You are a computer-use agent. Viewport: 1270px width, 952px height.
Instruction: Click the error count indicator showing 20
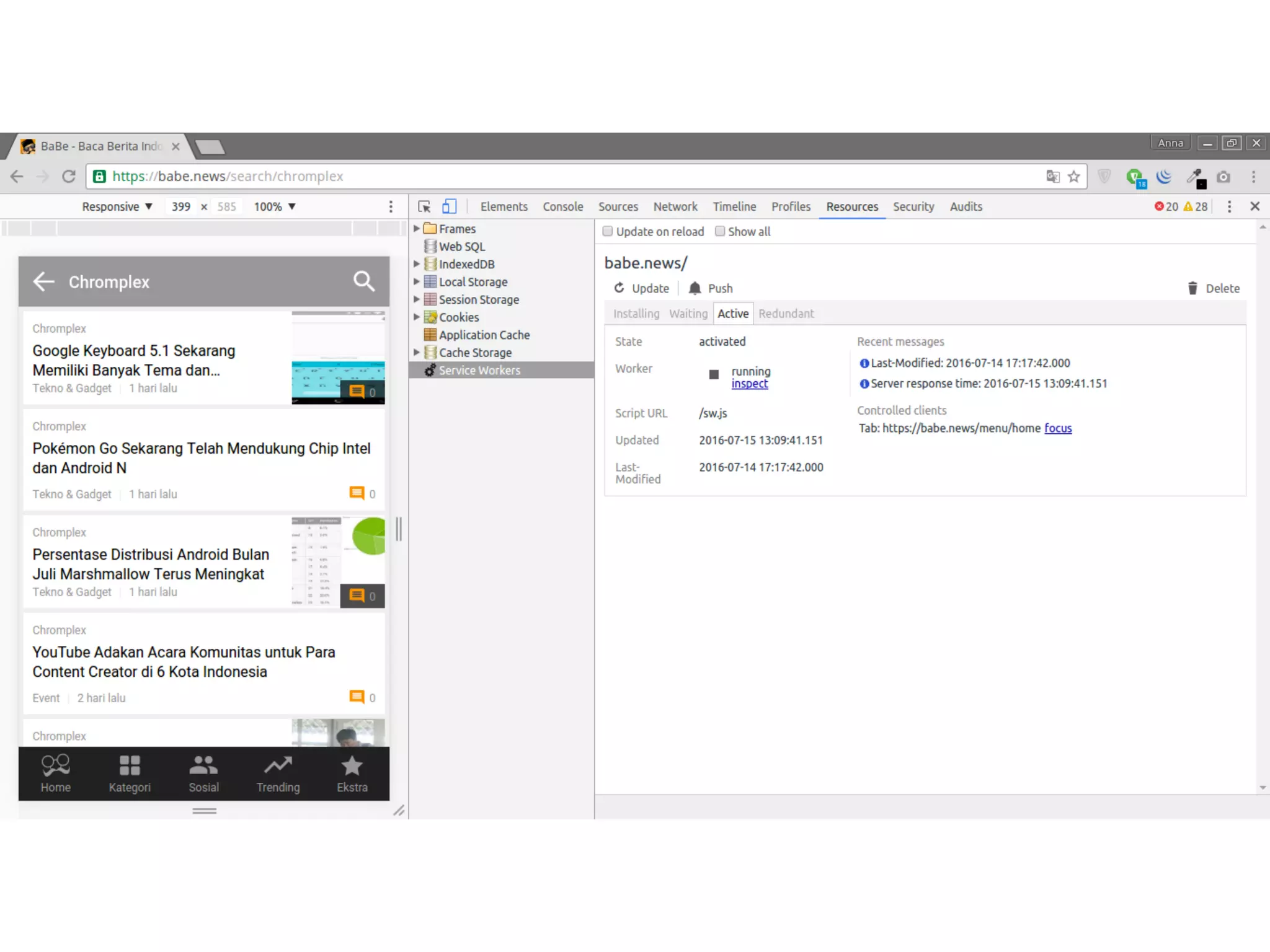click(1166, 206)
